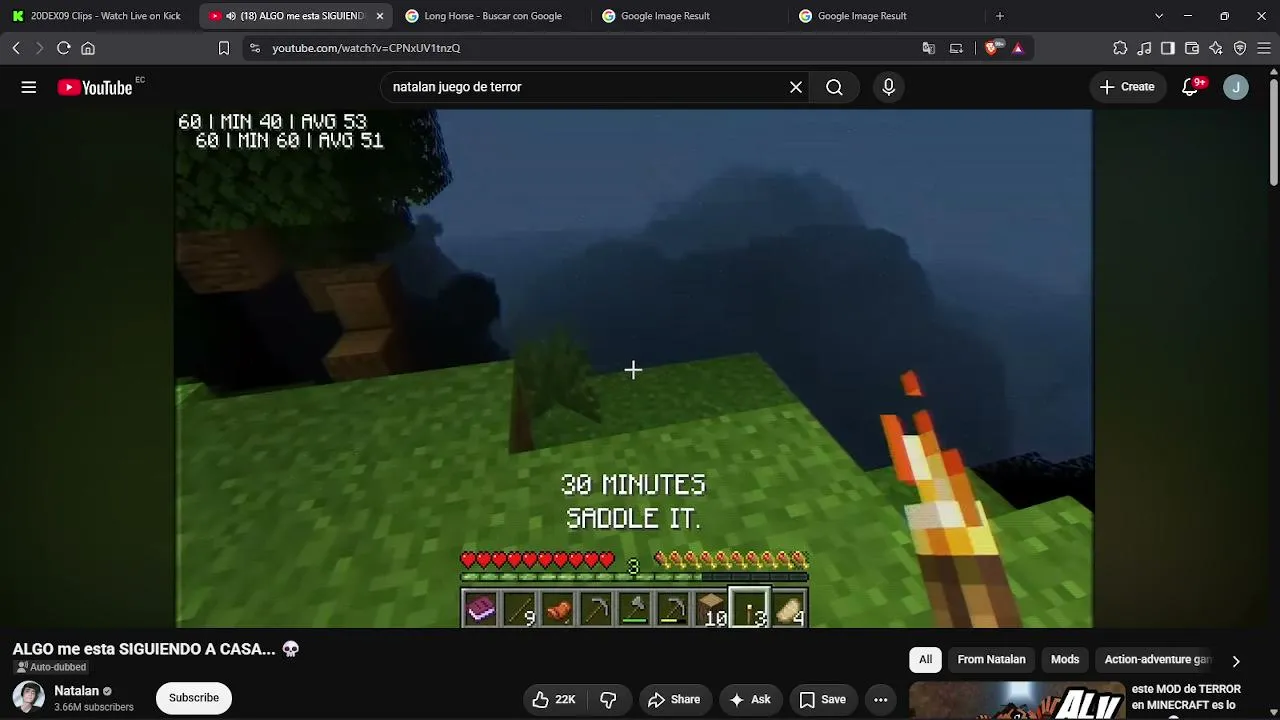1280x720 pixels.
Task: Close the YouTube ALGO me esta tab
Action: click(380, 16)
